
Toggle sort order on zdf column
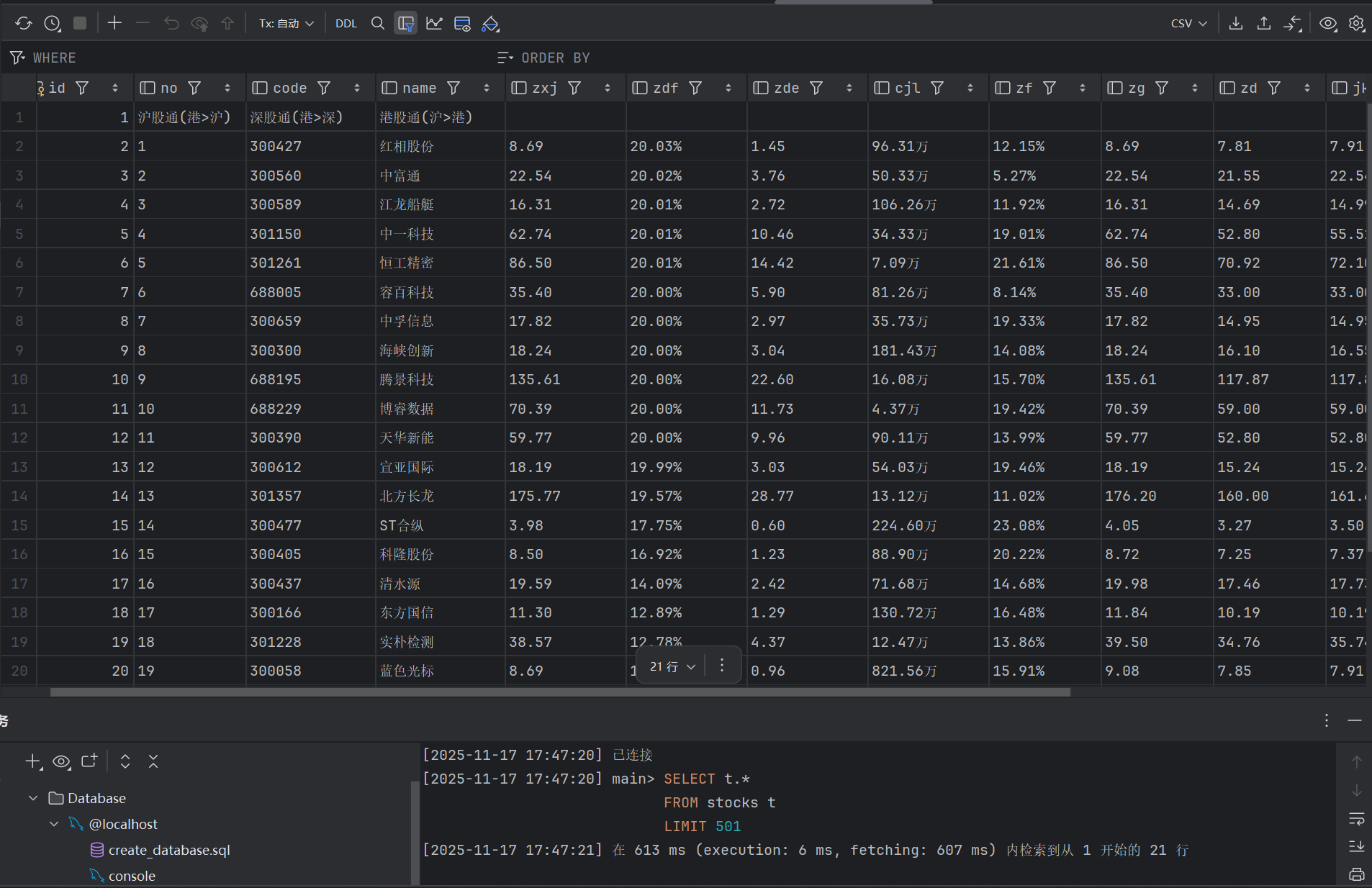728,88
